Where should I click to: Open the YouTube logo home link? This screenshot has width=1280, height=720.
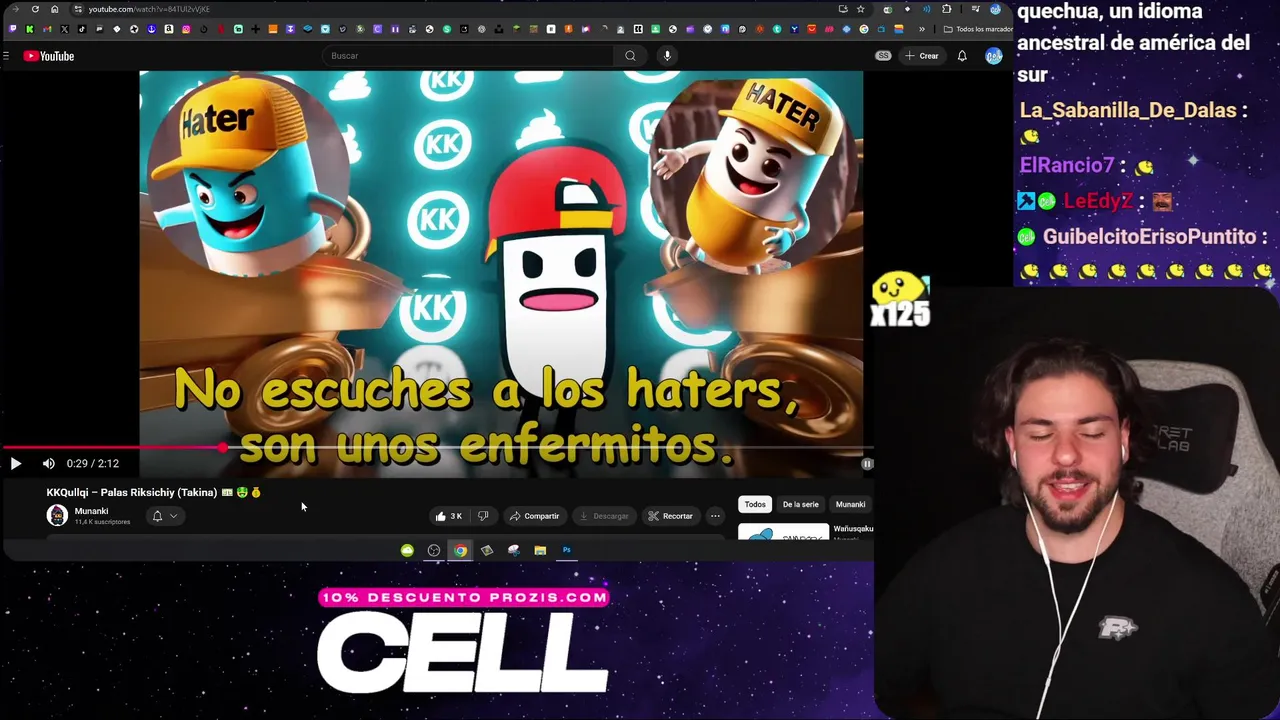(x=49, y=56)
